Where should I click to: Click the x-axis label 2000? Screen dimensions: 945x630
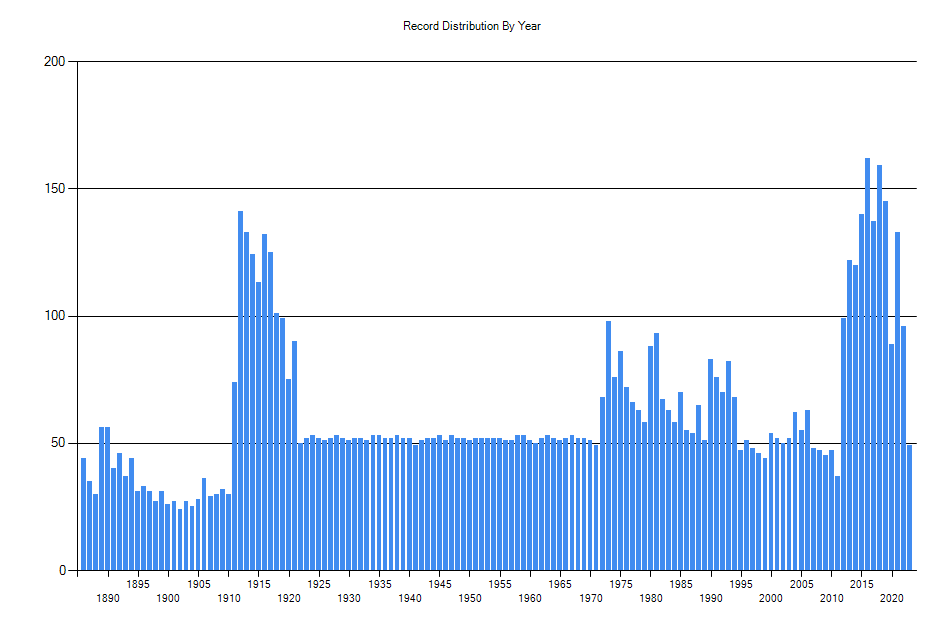[x=770, y=598]
